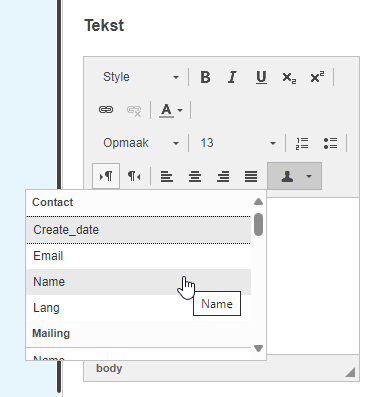The image size is (371, 397).
Task: Toggle bold formatting
Action: pos(205,77)
